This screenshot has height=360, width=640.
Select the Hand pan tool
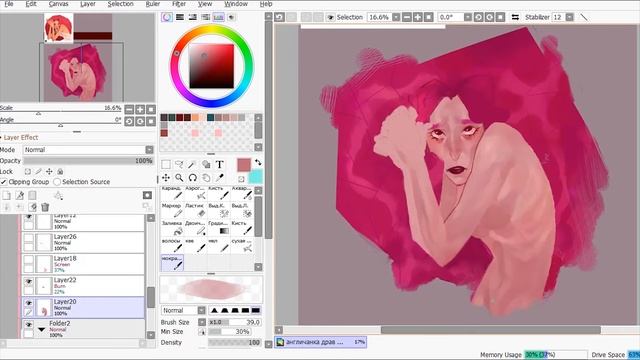[x=206, y=178]
